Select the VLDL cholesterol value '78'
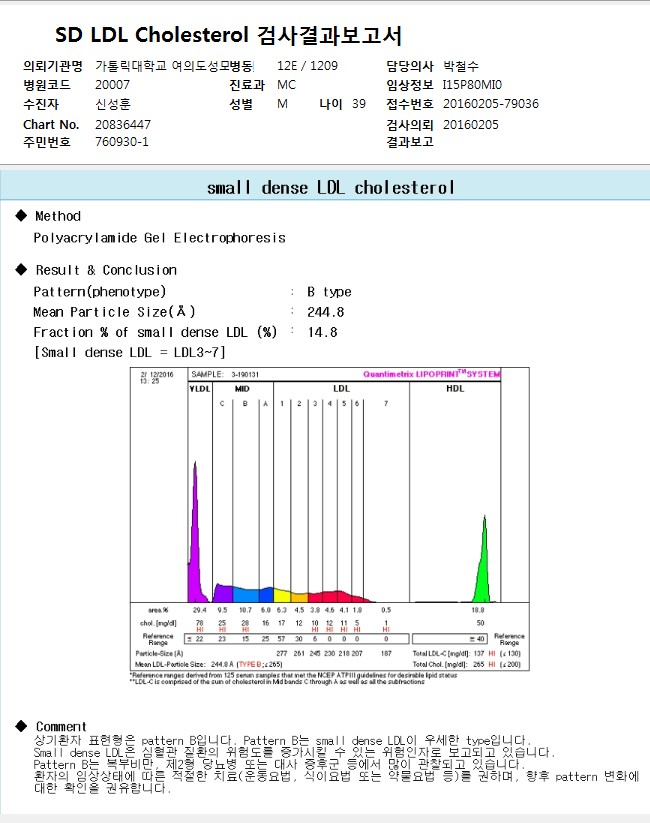Screen dimensions: 650x823 (x=200, y=623)
